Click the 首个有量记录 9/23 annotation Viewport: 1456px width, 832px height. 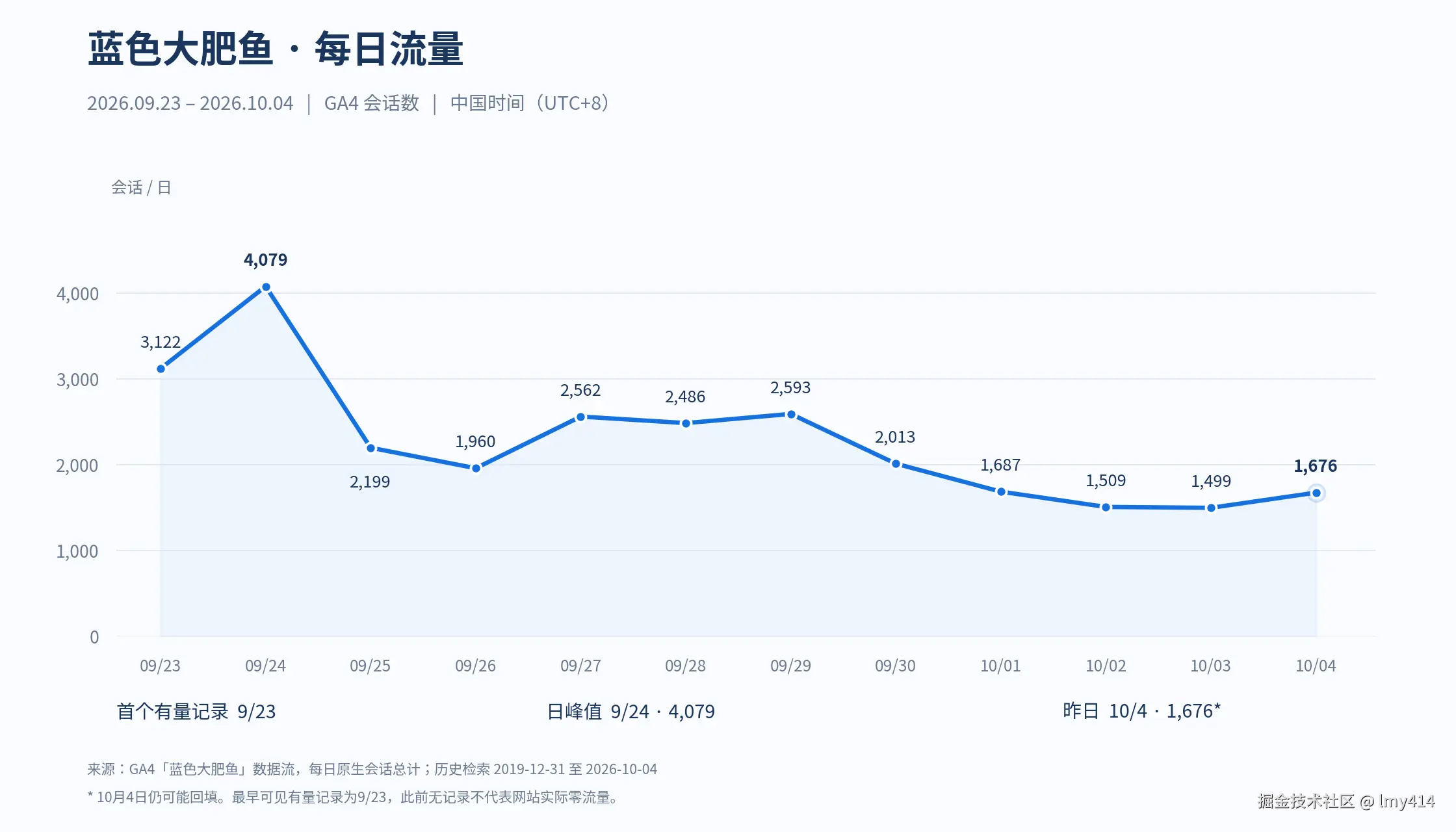point(196,712)
